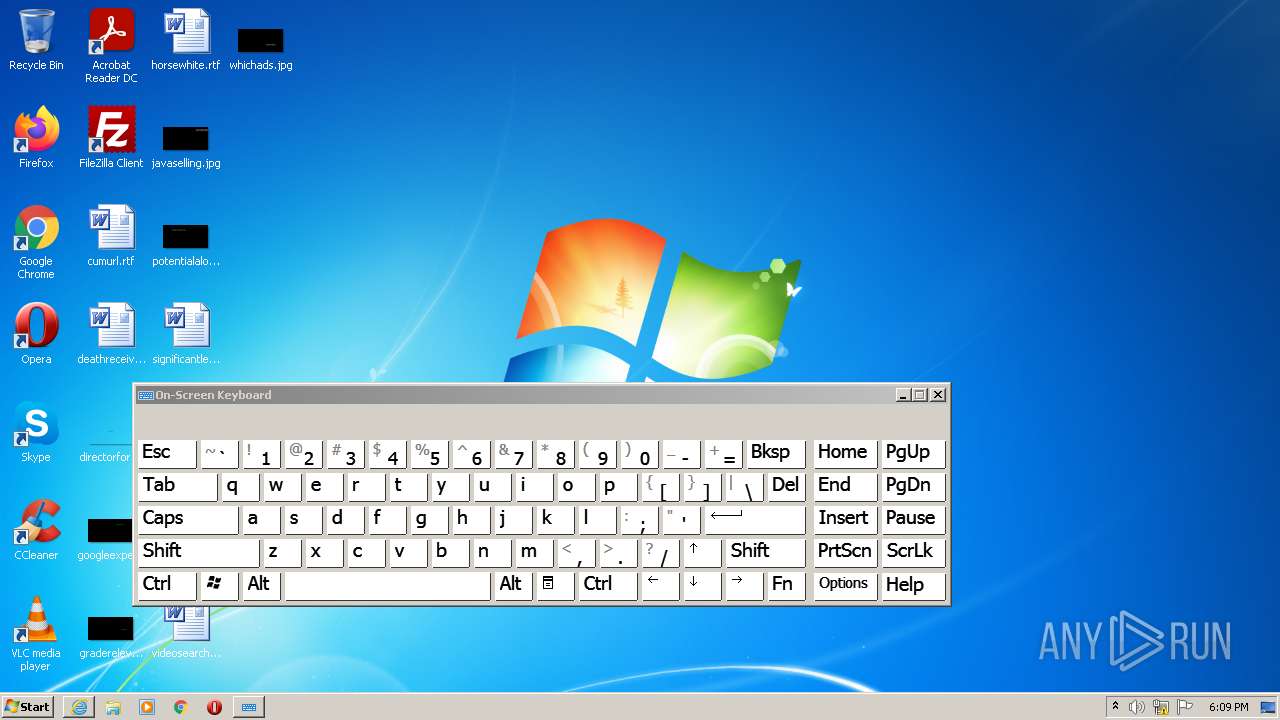Toggle the left Alt key

(x=263, y=585)
